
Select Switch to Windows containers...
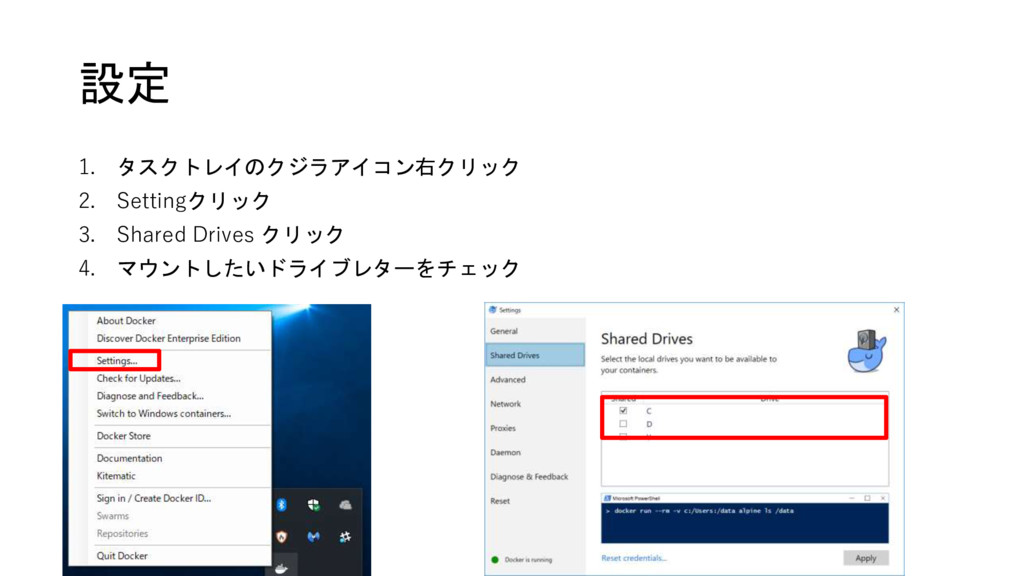pos(163,413)
